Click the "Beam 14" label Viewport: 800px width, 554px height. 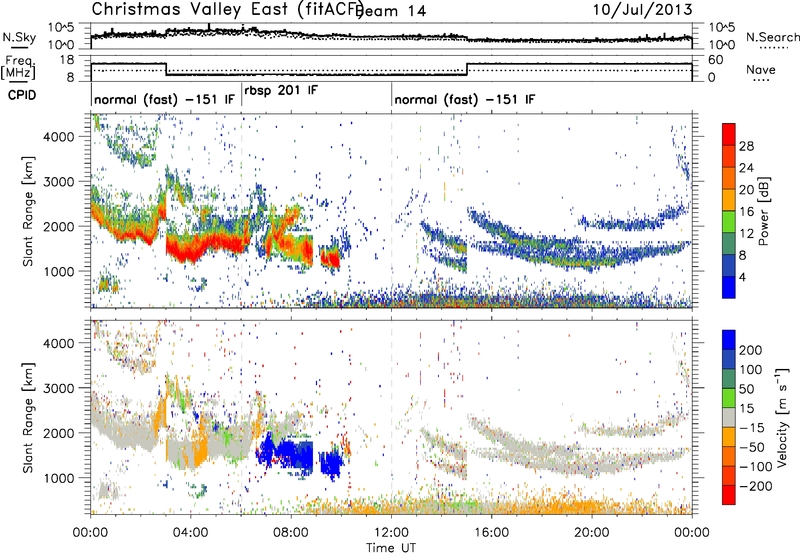[x=392, y=11]
